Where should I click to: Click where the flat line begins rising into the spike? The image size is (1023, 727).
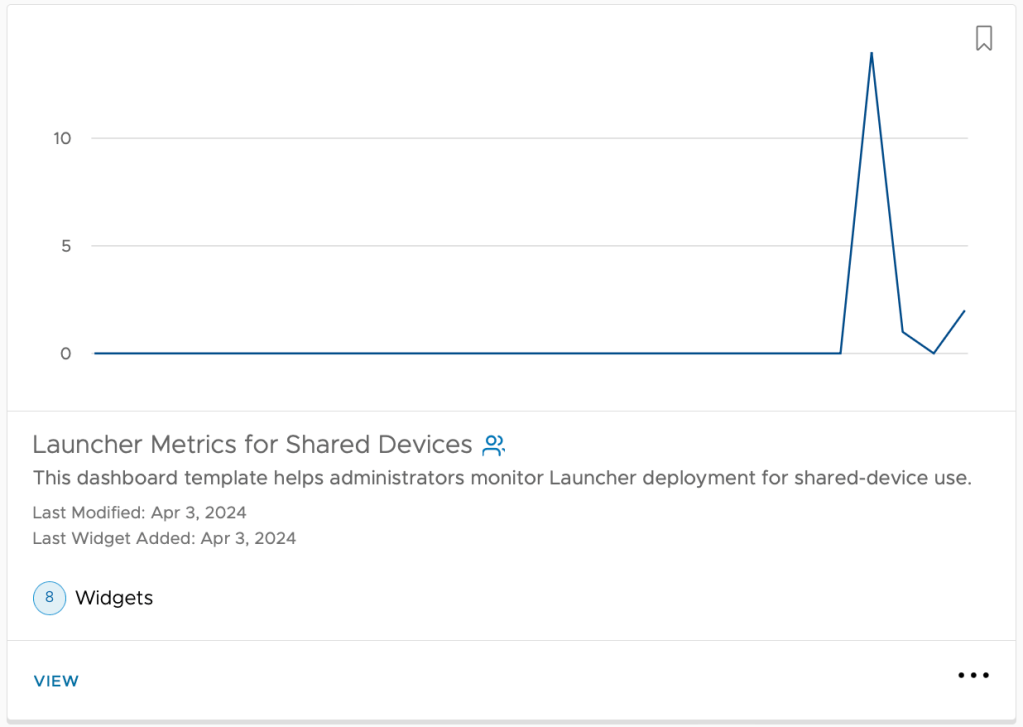click(840, 353)
